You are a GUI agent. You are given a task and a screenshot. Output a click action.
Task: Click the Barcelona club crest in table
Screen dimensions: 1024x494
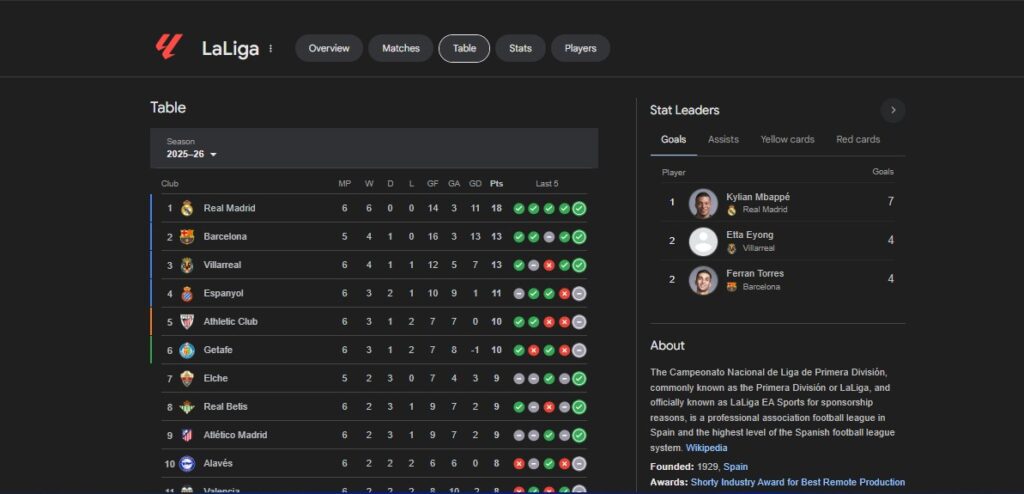coord(186,237)
